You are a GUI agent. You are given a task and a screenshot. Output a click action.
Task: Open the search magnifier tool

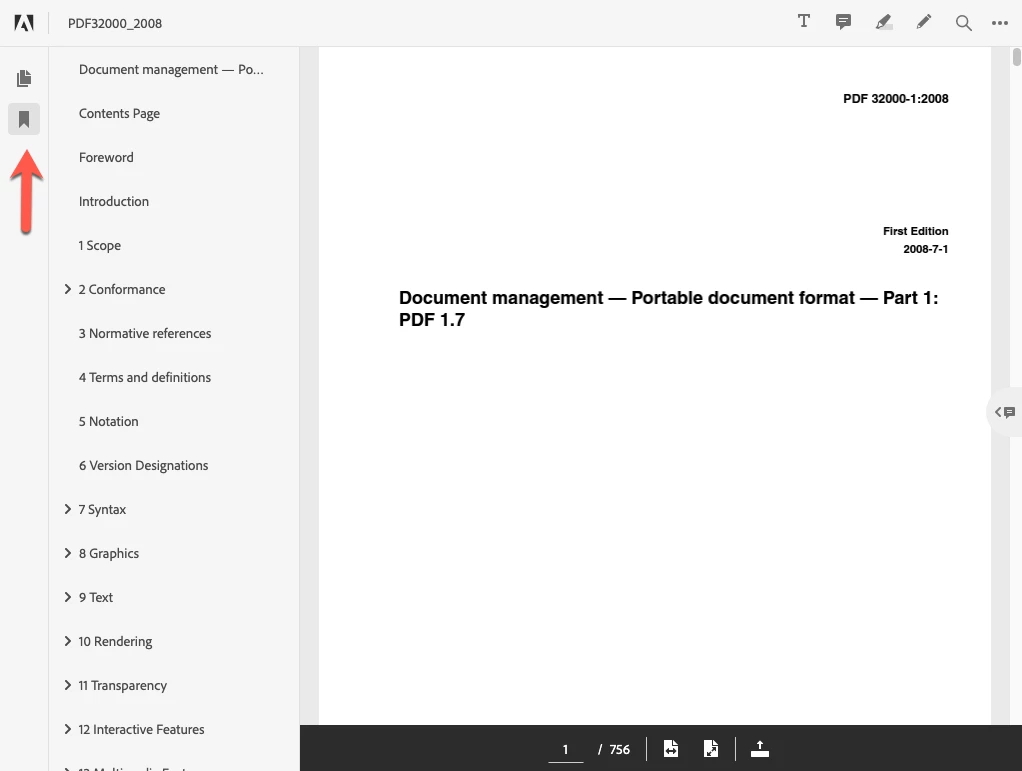pyautogui.click(x=963, y=23)
